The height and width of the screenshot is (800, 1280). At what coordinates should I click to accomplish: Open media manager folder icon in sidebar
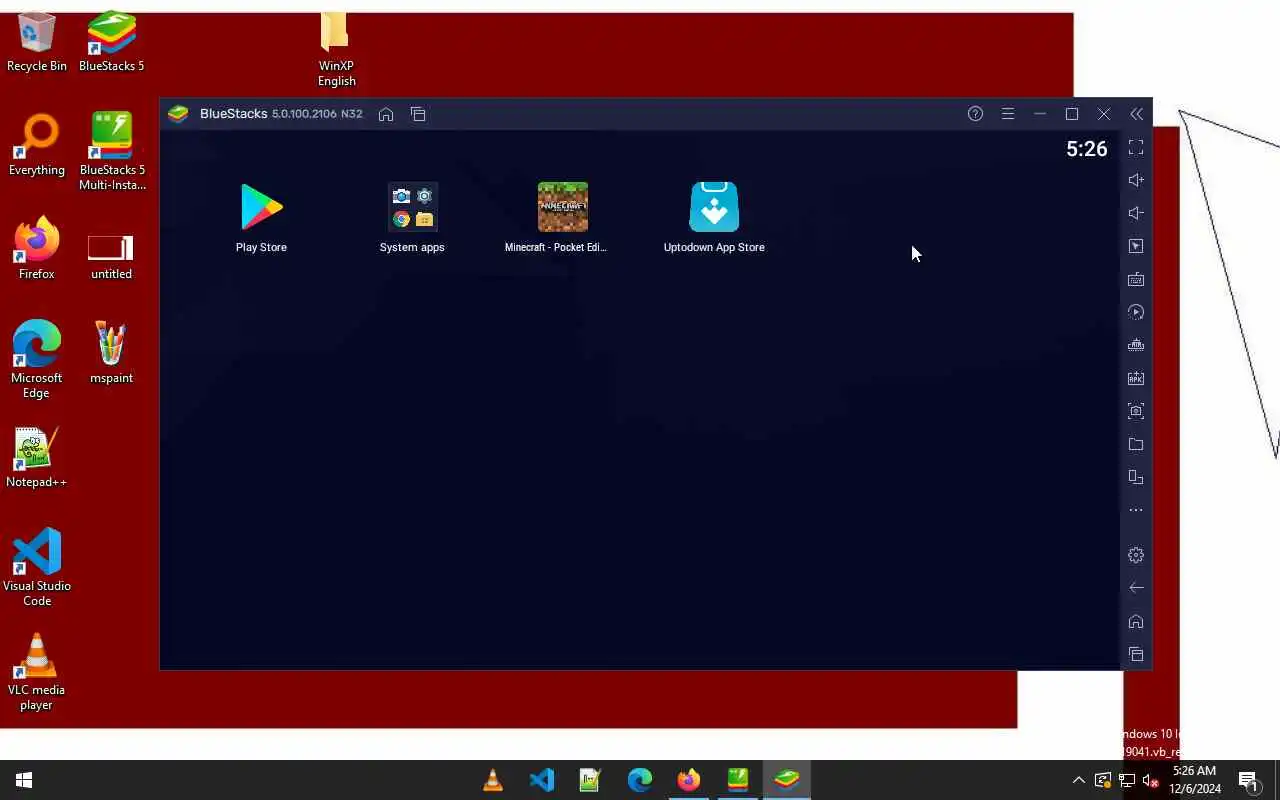click(1136, 444)
